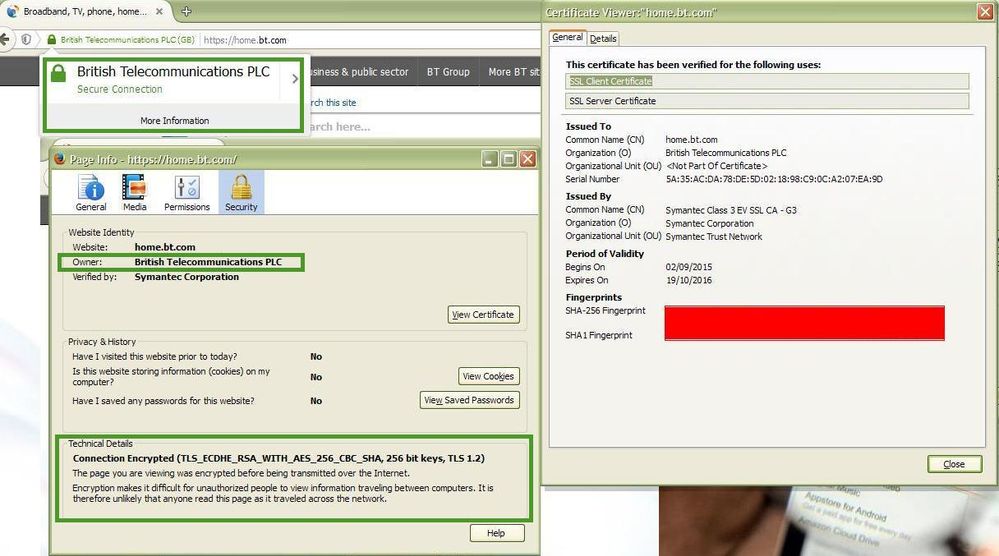Select the Security padlock icon
This screenshot has width=999, height=556.
click(x=241, y=192)
